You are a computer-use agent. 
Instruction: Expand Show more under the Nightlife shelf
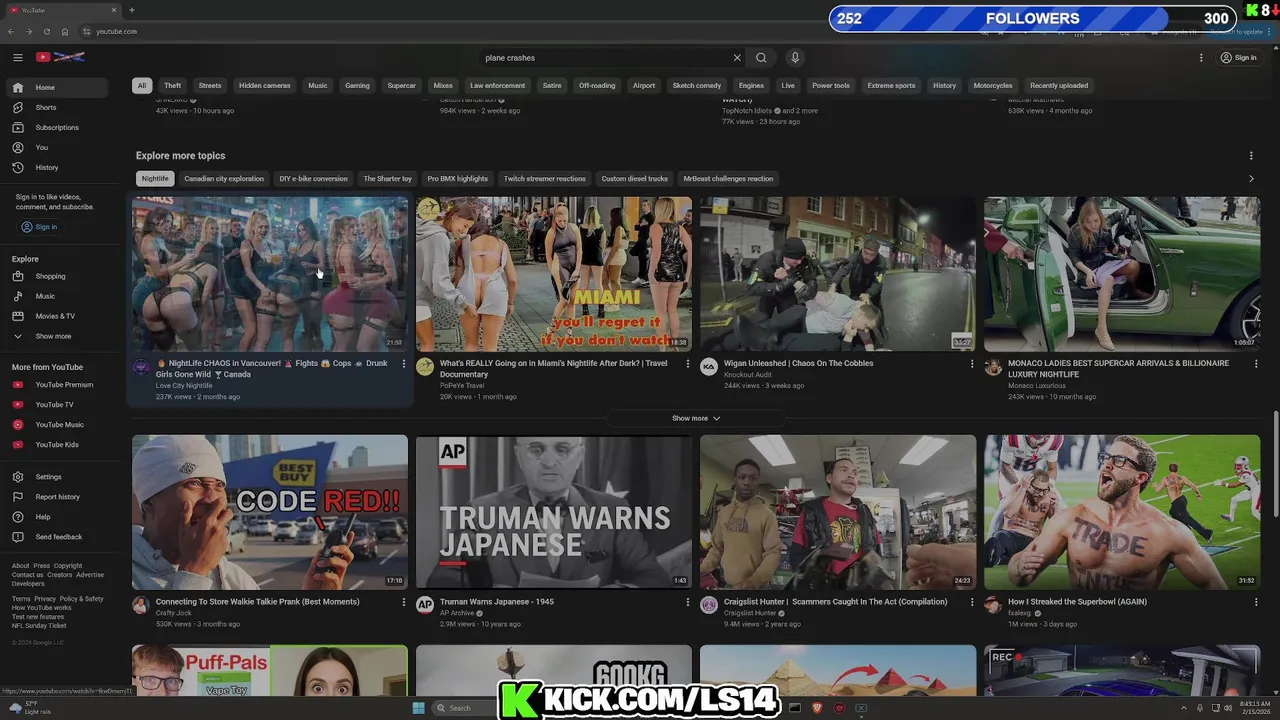point(696,418)
